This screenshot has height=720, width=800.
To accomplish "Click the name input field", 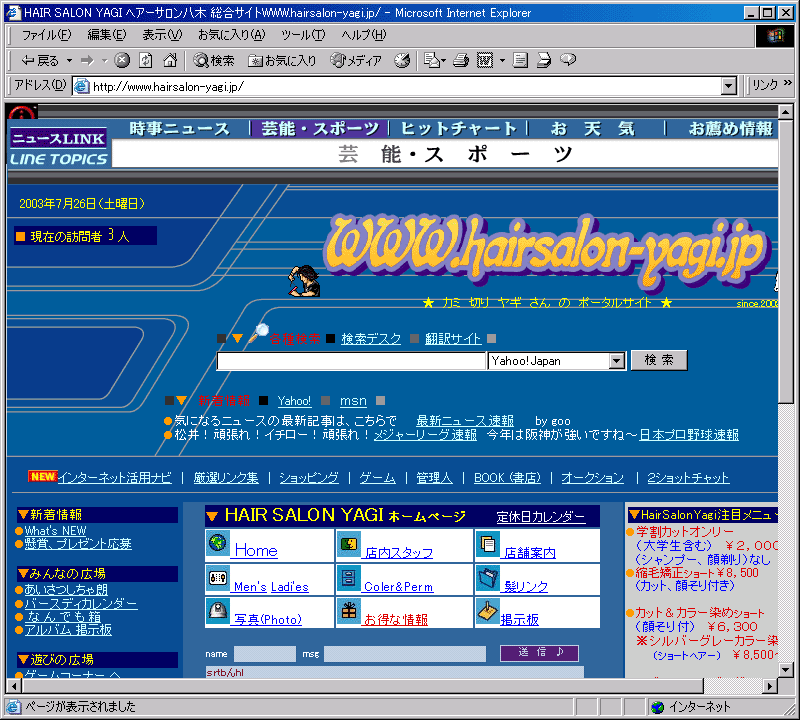I will [x=265, y=654].
